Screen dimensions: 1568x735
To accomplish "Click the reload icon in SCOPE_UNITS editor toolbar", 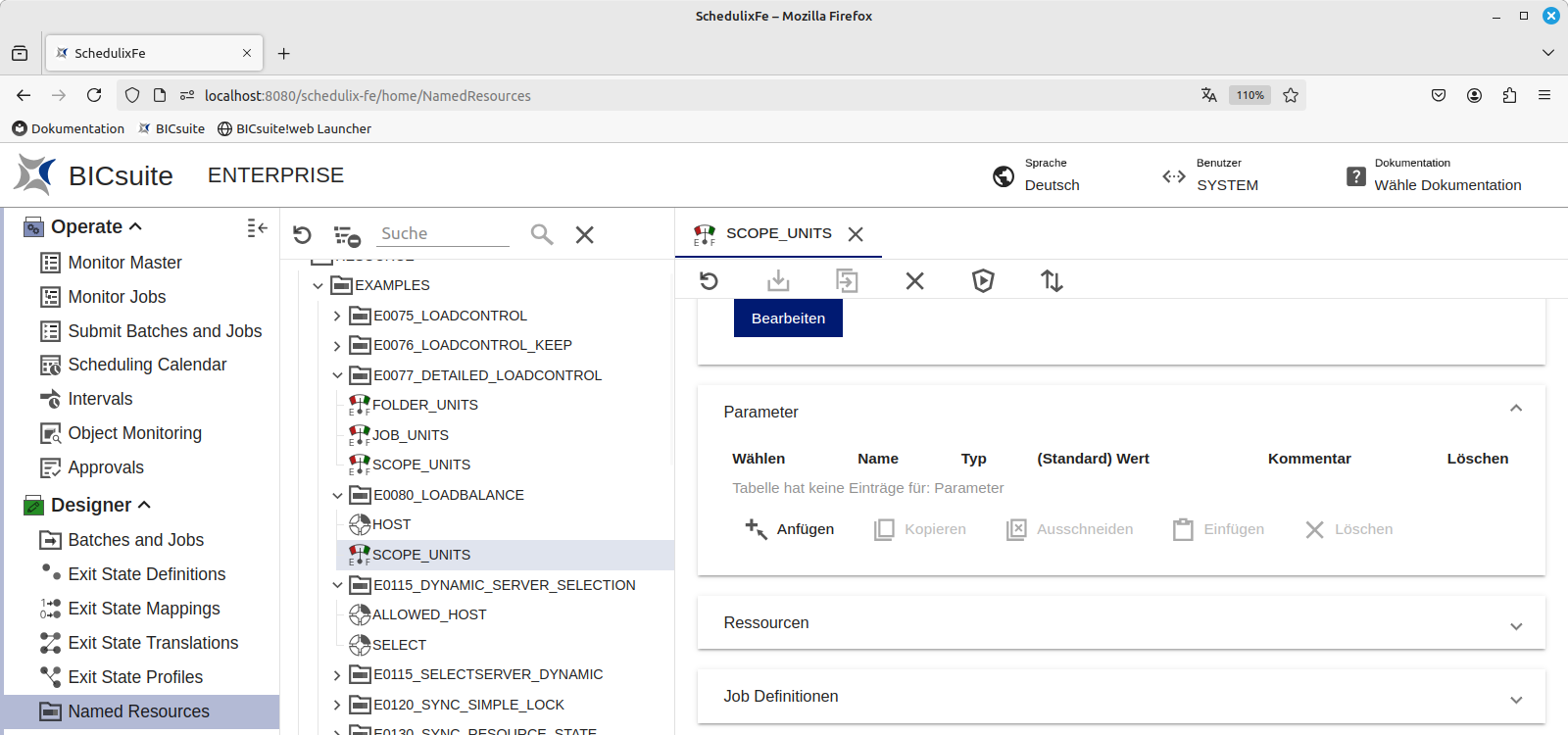I will 709,281.
